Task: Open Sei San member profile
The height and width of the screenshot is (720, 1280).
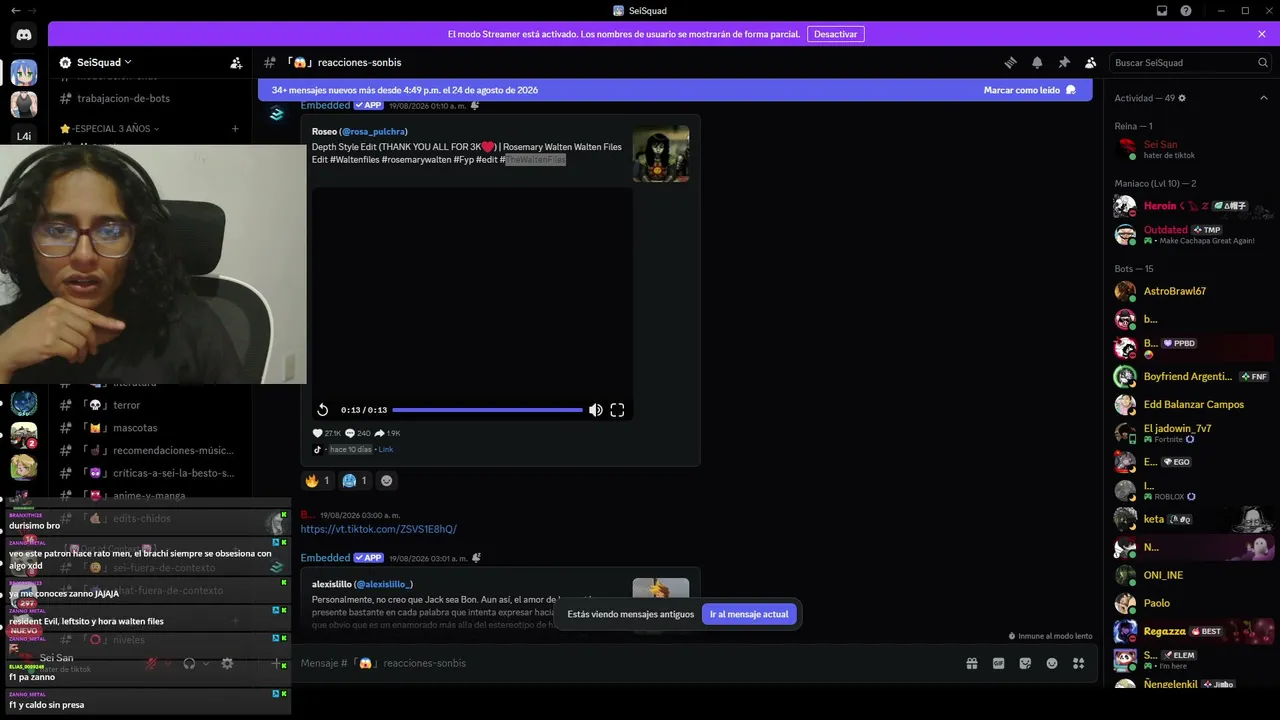Action: click(1192, 149)
